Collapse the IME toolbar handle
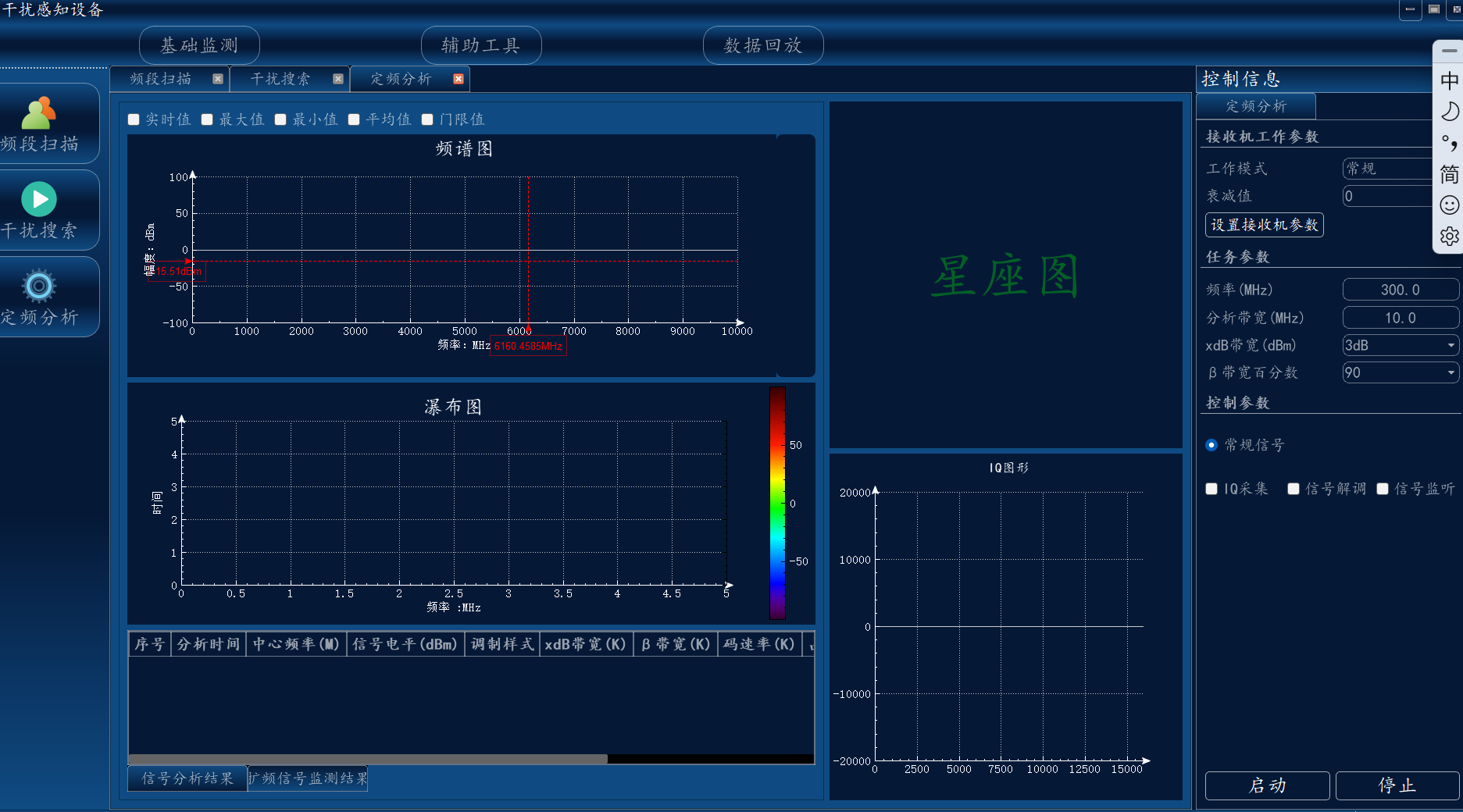The image size is (1463, 812). (1449, 51)
